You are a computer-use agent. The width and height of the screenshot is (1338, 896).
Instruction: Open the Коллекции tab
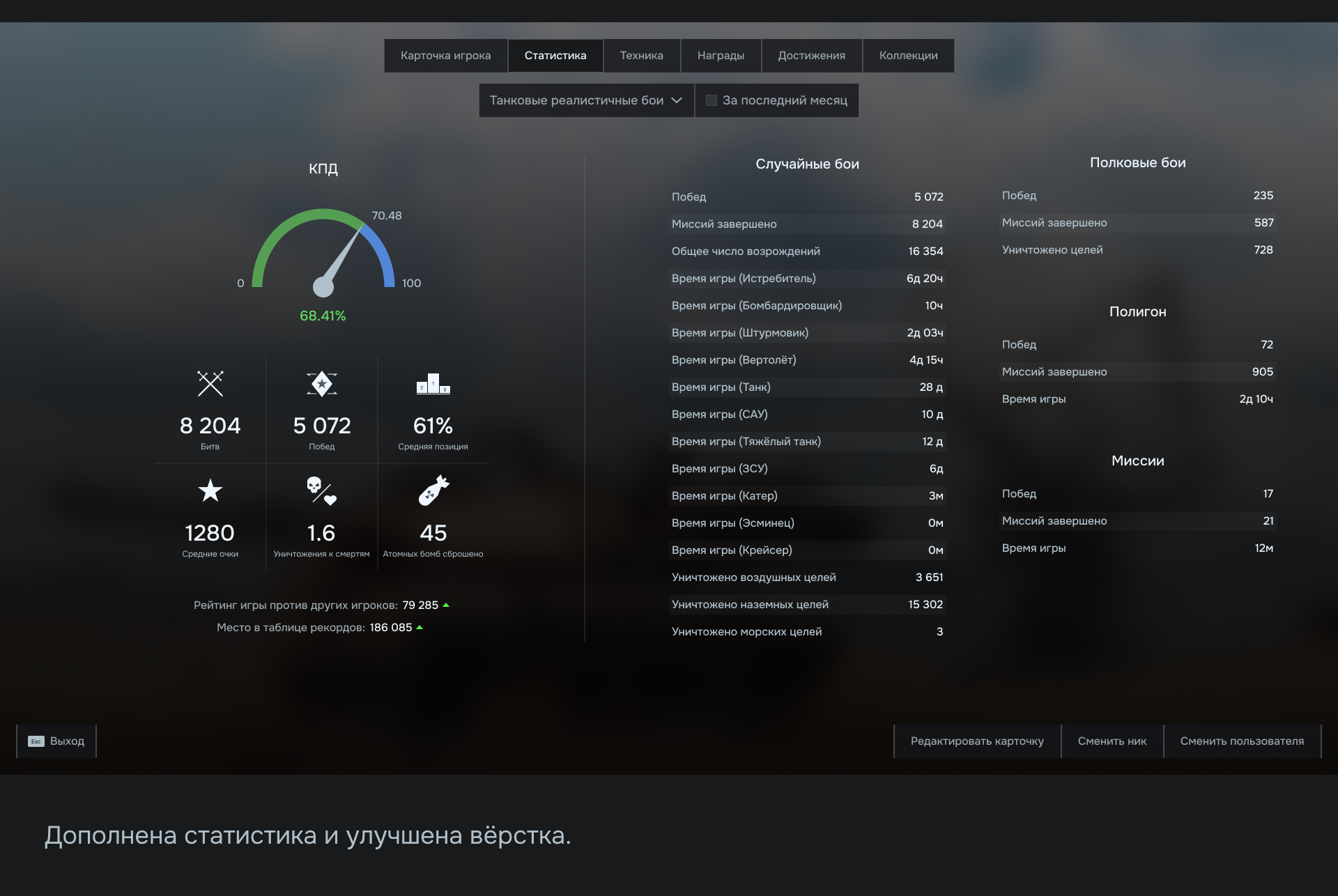[x=908, y=55]
